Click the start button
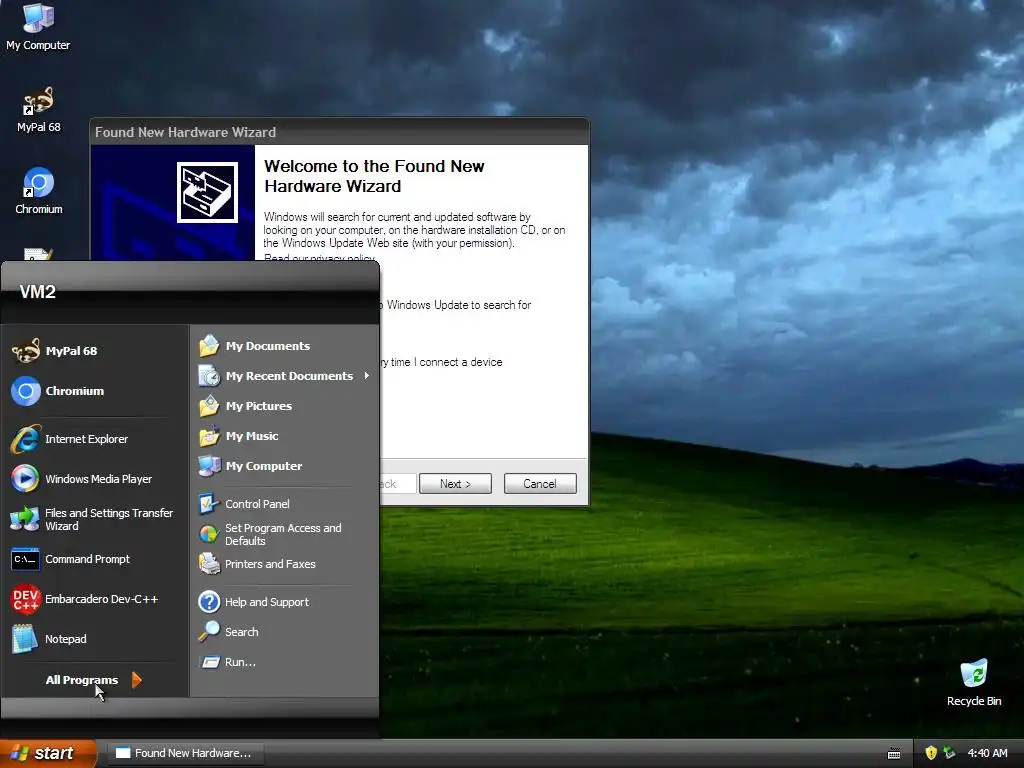Screen dimensions: 1024x768 [48, 753]
